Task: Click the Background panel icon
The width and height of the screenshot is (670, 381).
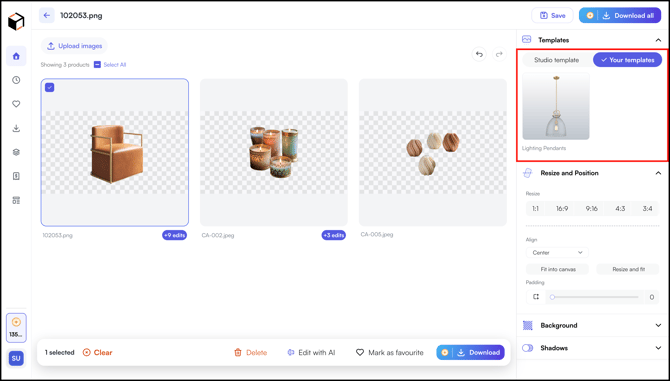Action: coord(528,325)
